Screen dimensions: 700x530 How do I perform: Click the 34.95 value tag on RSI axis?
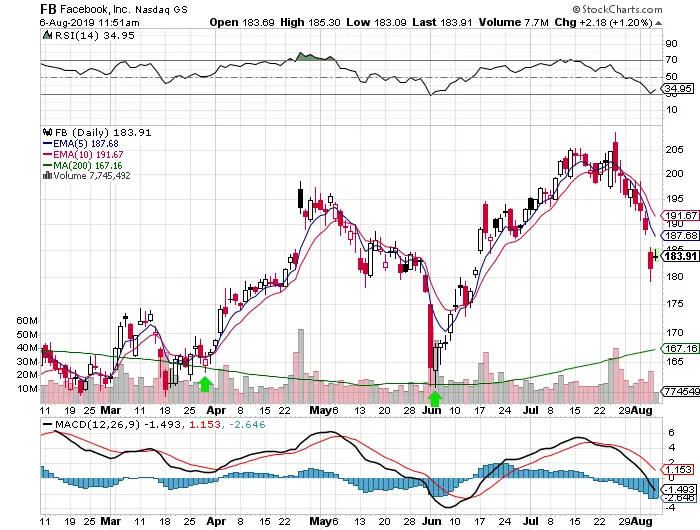678,88
